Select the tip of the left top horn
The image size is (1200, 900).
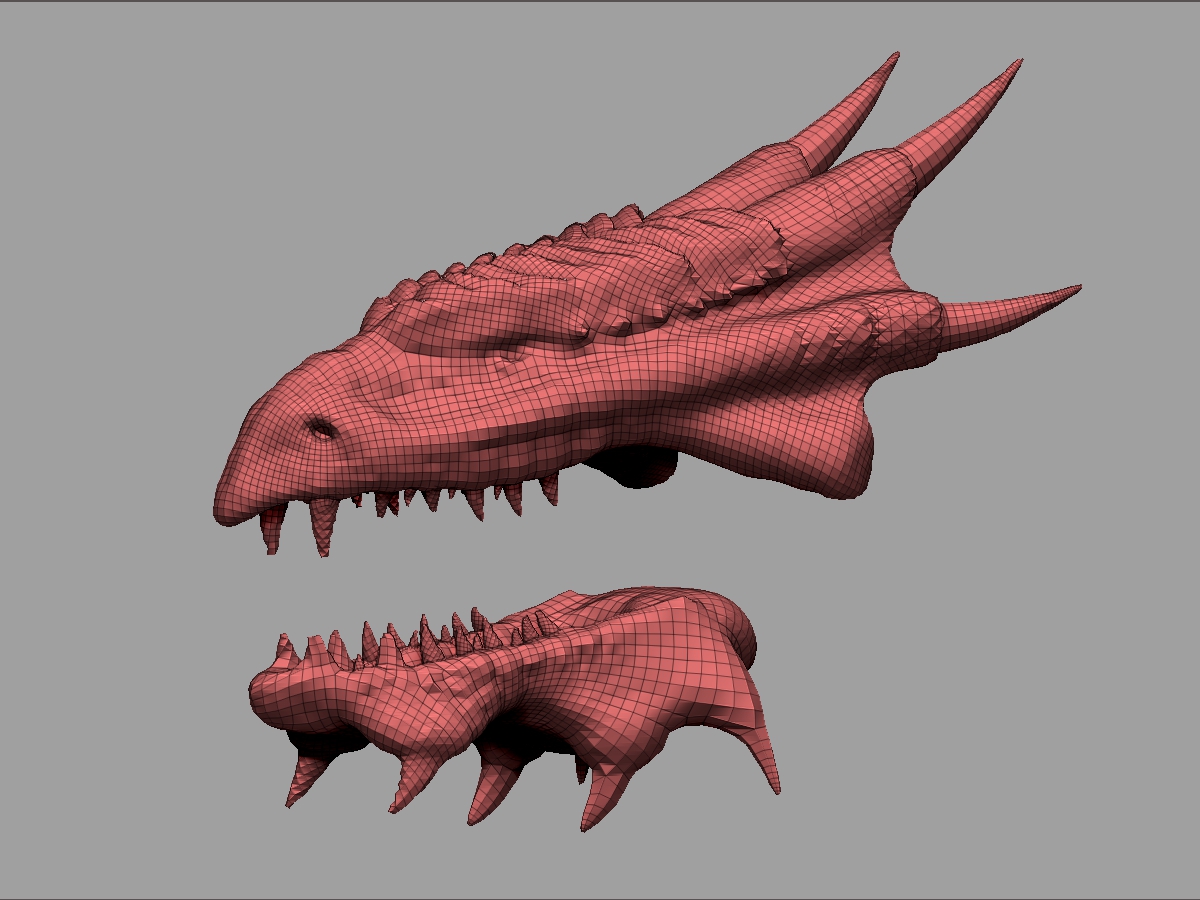pos(893,58)
